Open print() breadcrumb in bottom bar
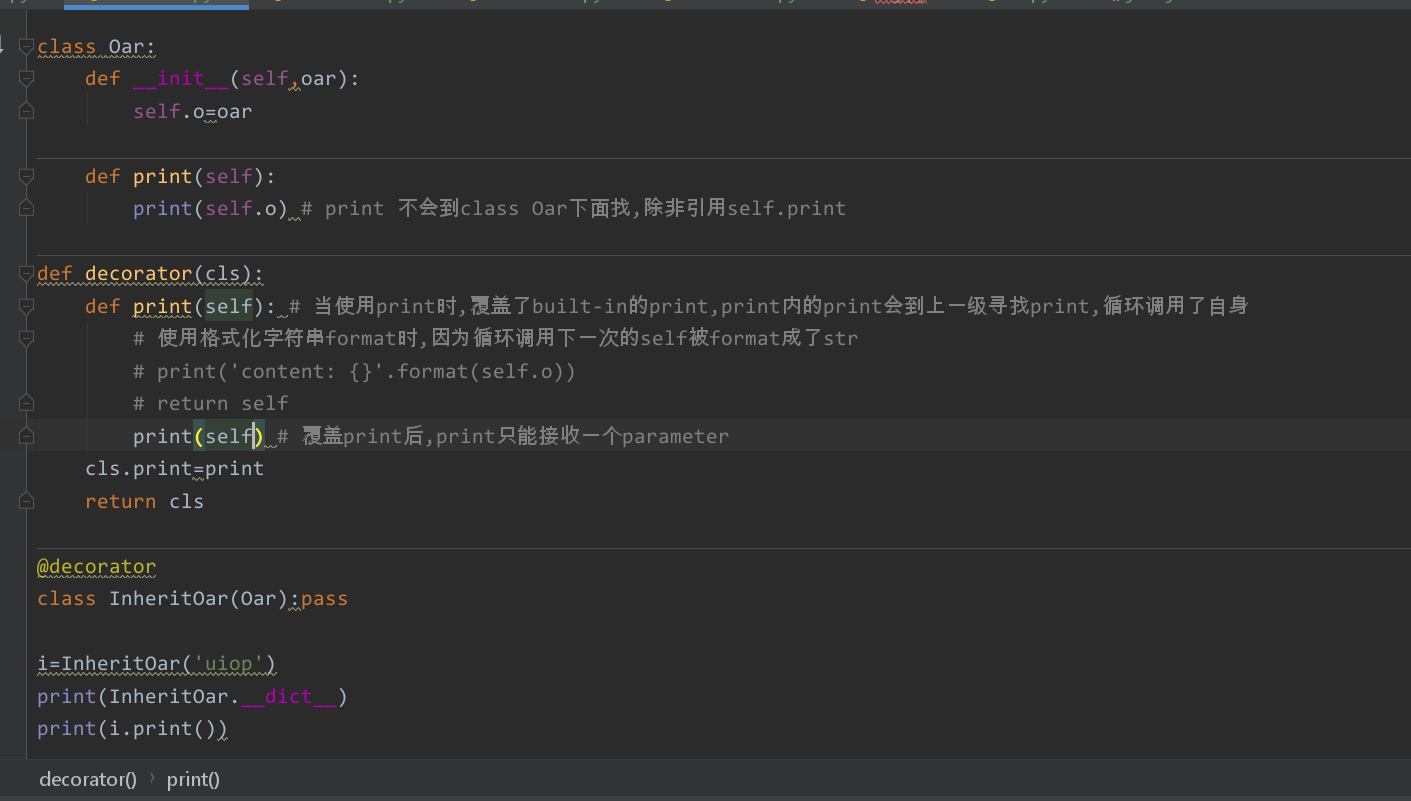 [193, 780]
